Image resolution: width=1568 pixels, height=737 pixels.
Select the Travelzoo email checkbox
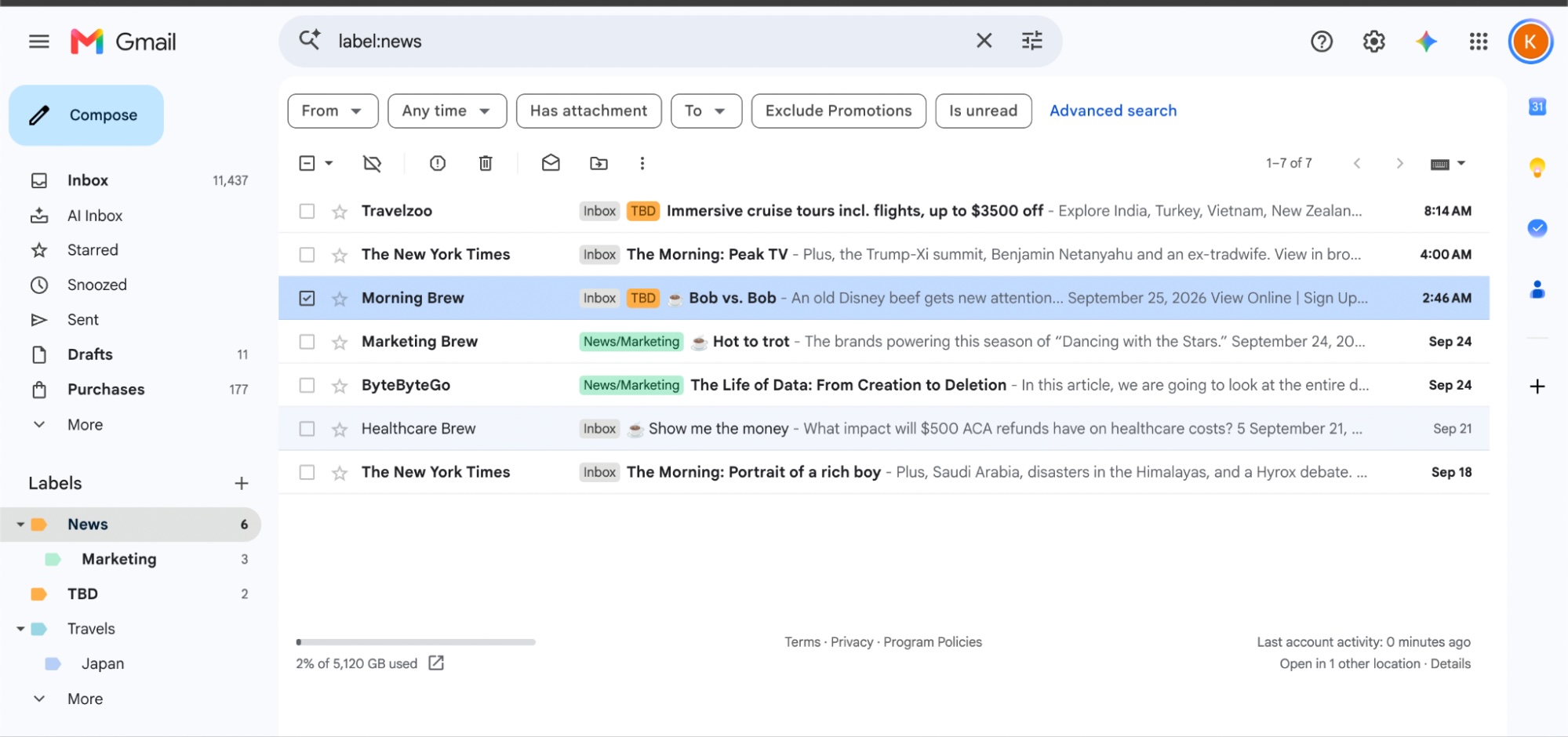click(307, 211)
